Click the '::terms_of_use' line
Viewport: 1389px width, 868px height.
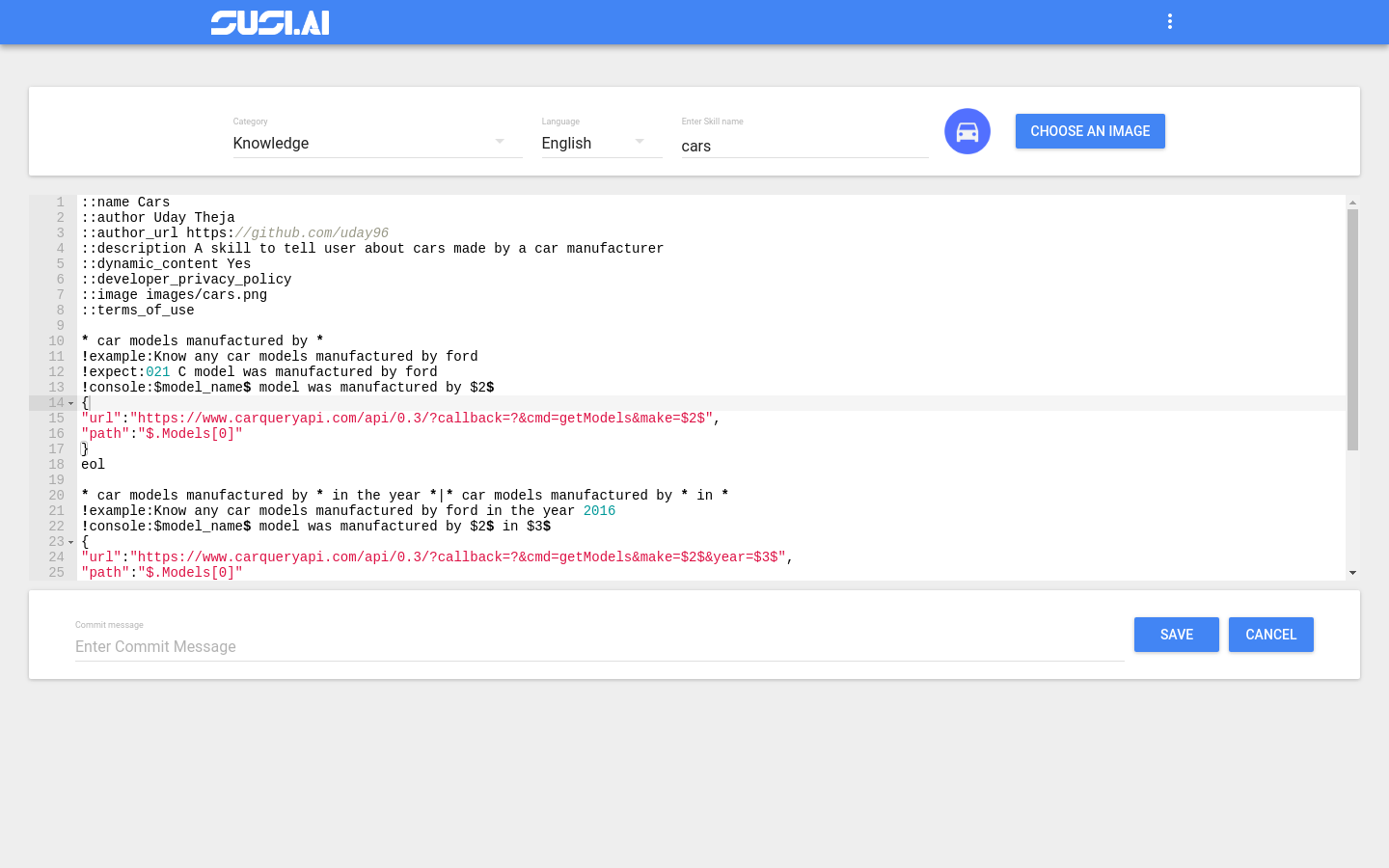(138, 311)
